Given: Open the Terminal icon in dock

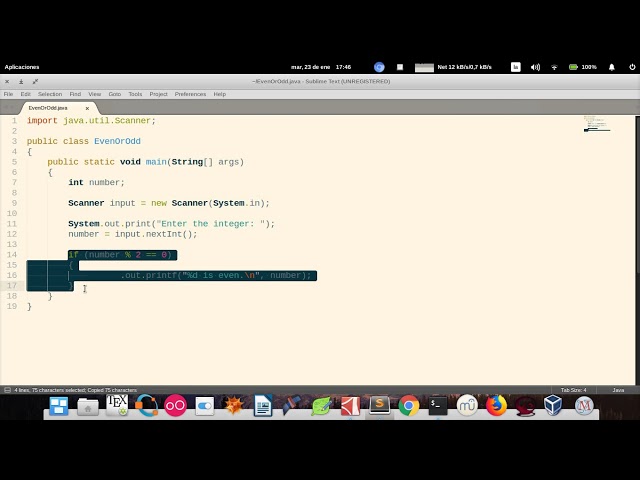Looking at the screenshot, I should click(438, 406).
